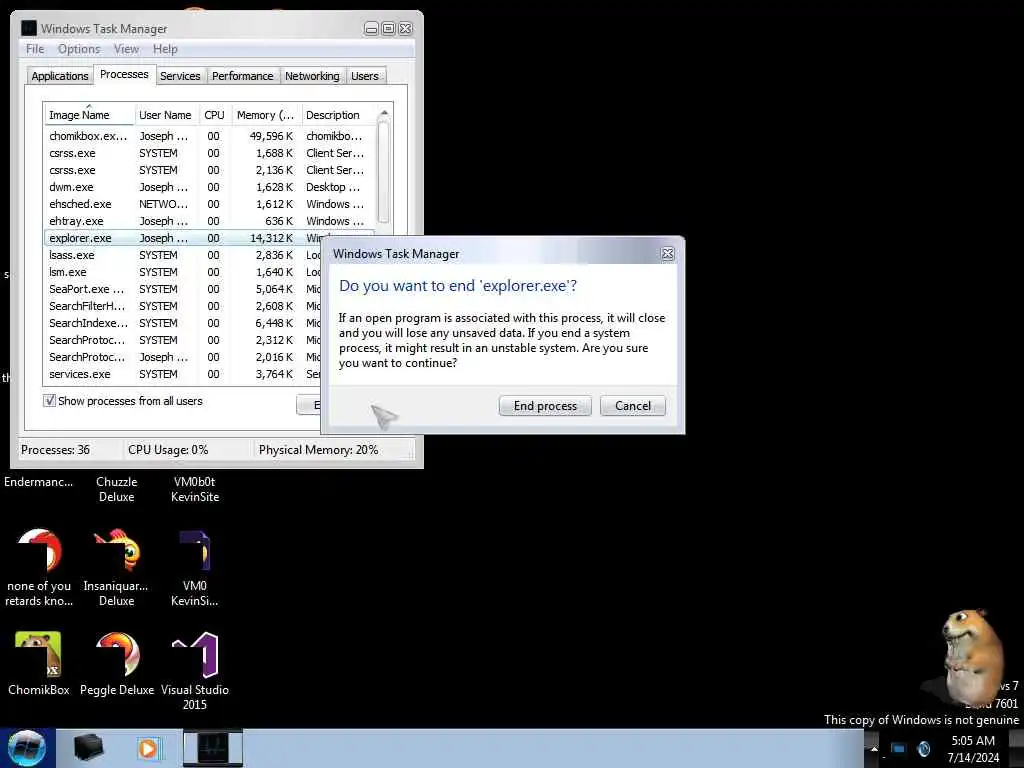Switch to the Users tab
Screen dimensions: 1024x768
pyautogui.click(x=364, y=76)
